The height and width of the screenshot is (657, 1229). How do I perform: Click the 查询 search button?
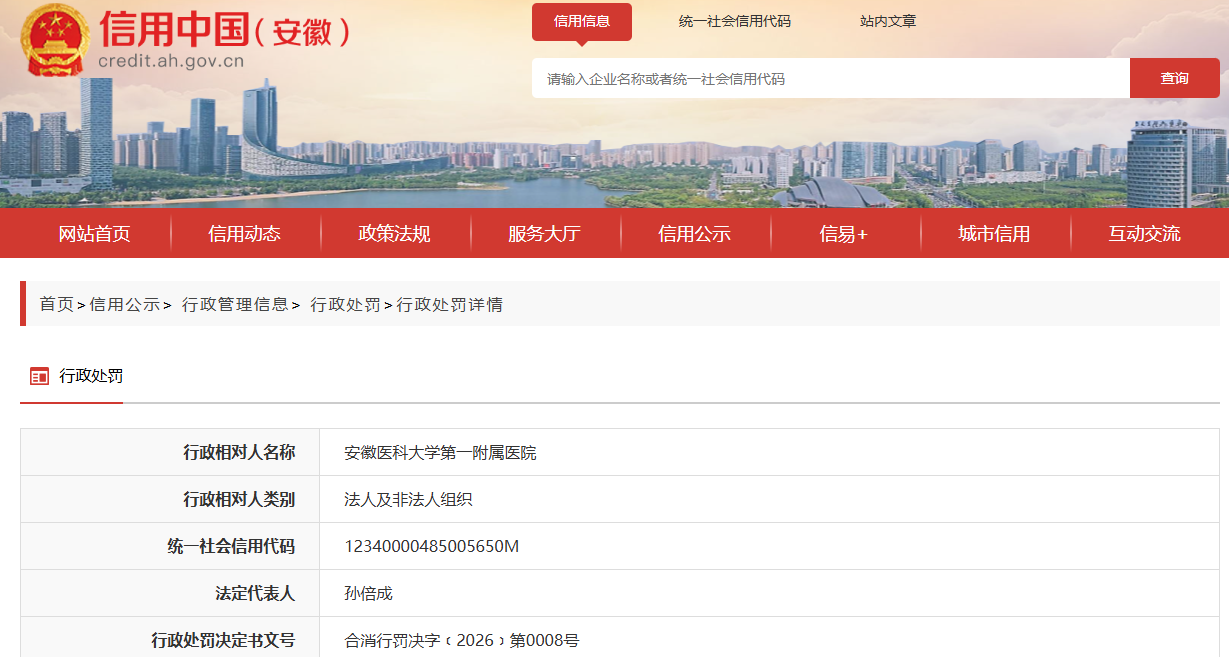[x=1175, y=78]
